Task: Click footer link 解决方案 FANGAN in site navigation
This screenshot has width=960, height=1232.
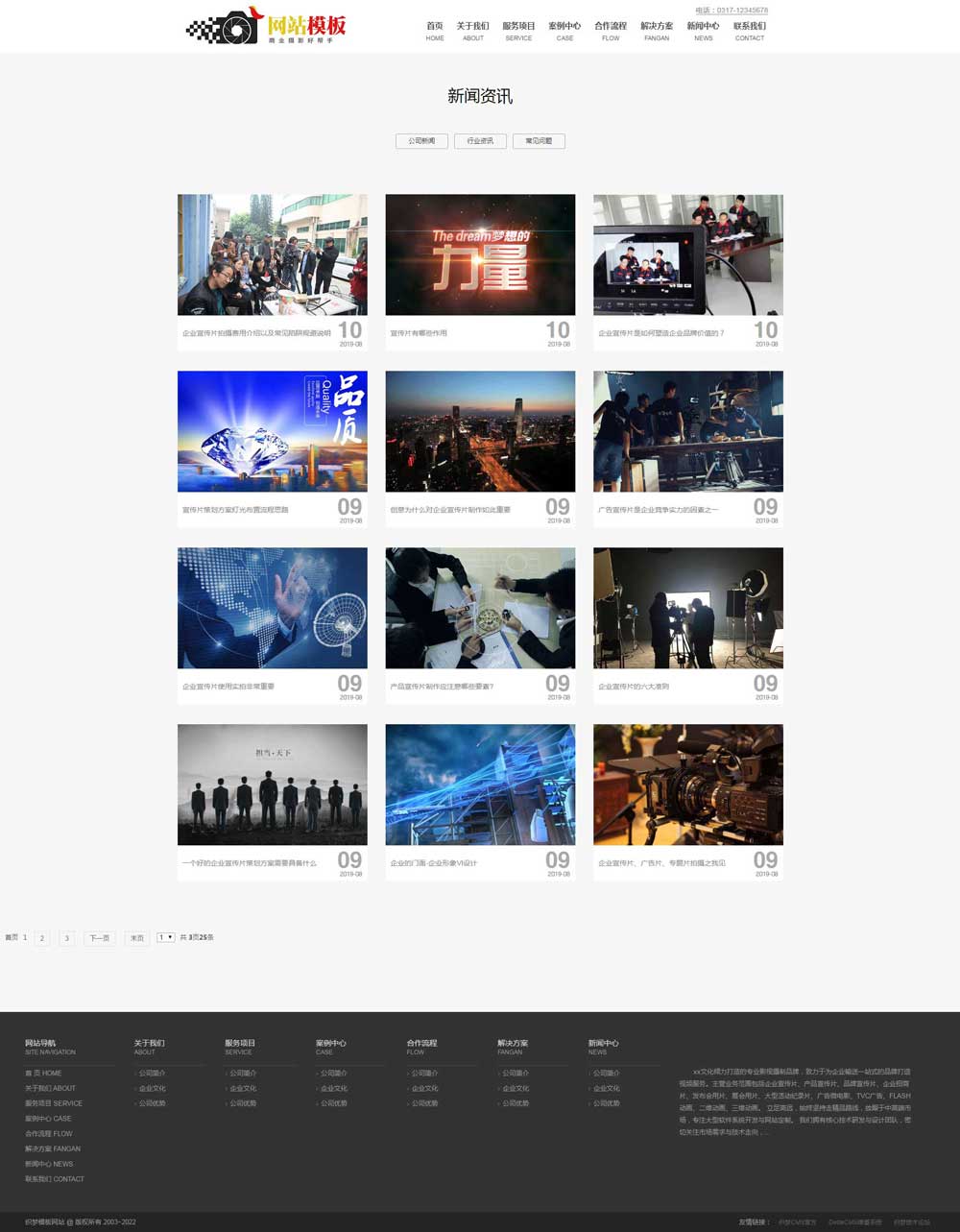Action: tap(53, 1148)
